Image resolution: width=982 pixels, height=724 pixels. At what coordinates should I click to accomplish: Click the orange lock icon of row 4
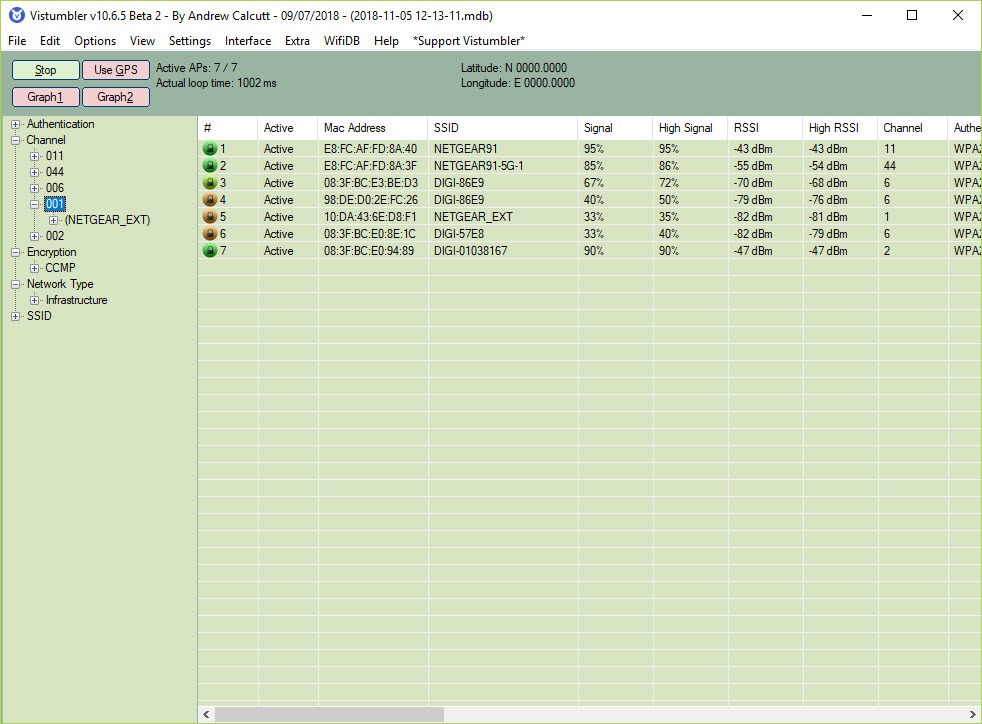point(210,200)
